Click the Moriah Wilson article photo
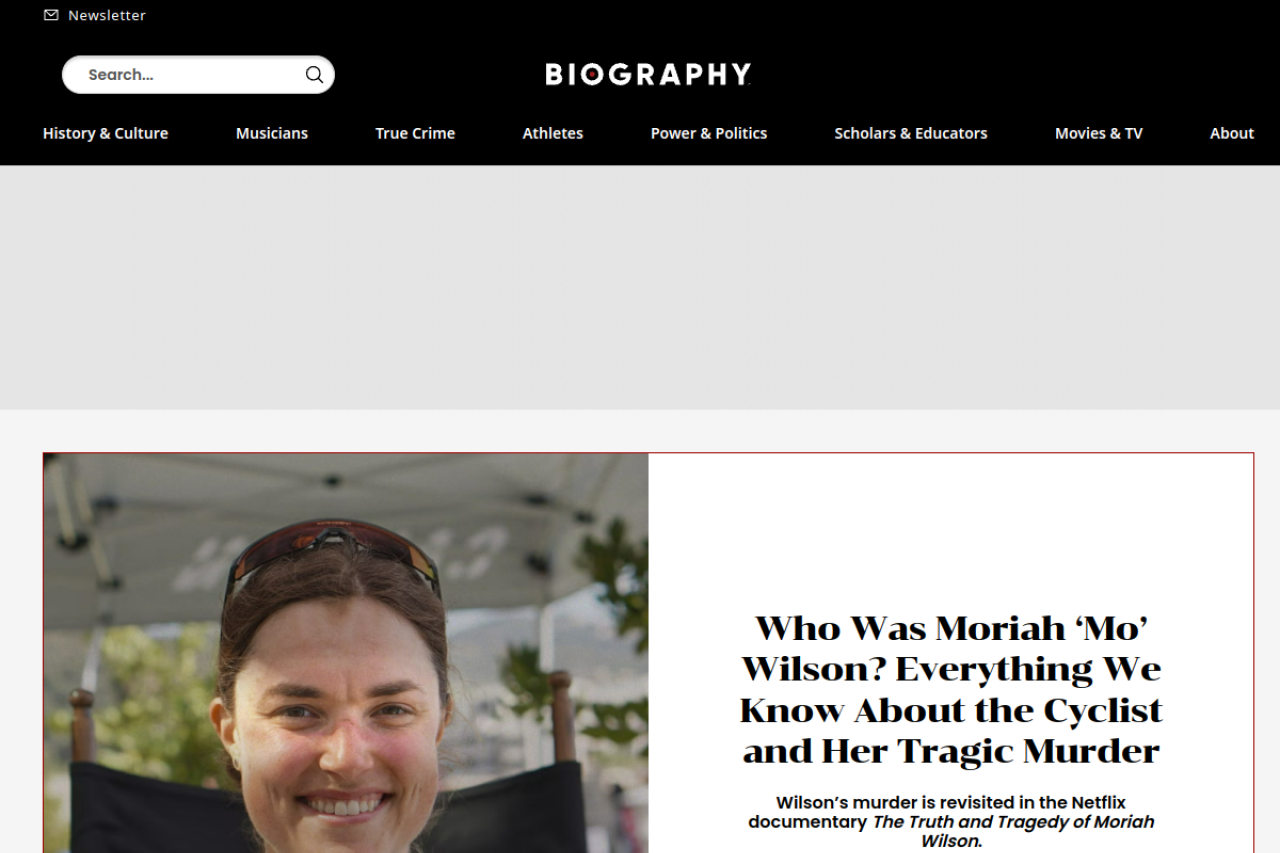1280x853 pixels. coord(346,653)
